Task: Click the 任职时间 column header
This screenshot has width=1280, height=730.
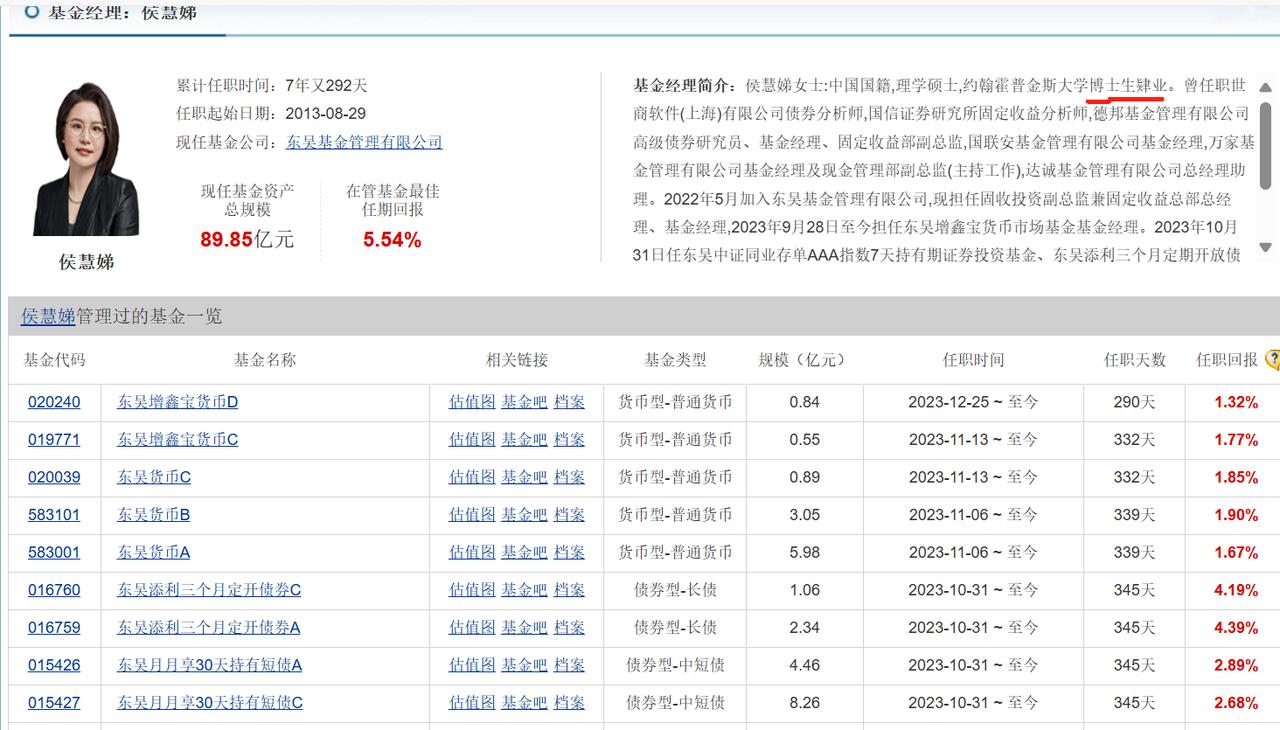Action: point(973,360)
